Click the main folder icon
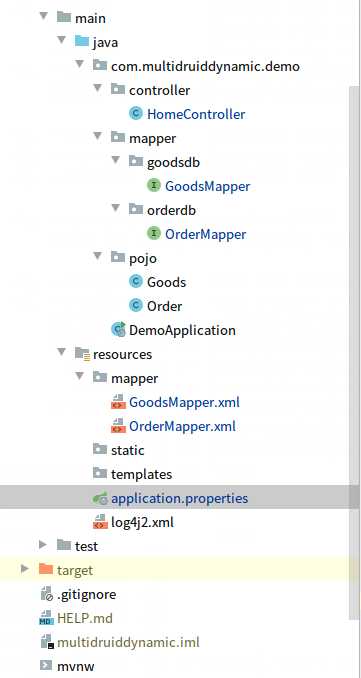361x678 pixels. (64, 17)
